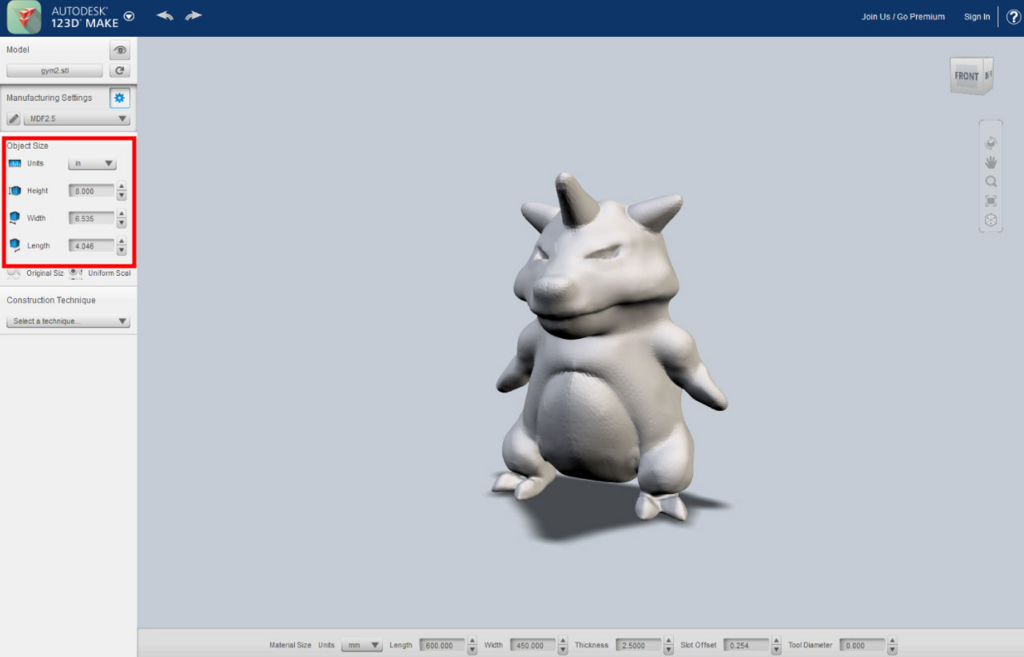Click the Thickness field 2.5000
This screenshot has height=657, width=1024.
point(638,645)
